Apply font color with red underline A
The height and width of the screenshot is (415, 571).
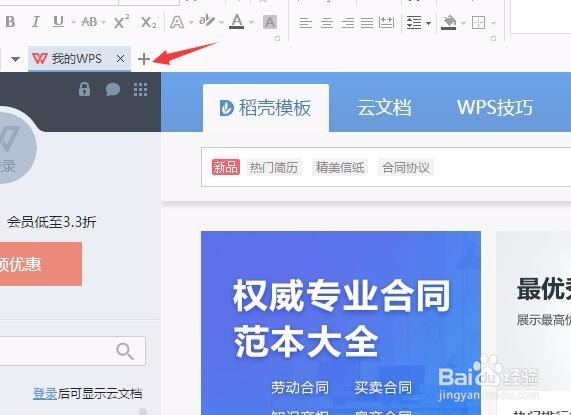(237, 22)
